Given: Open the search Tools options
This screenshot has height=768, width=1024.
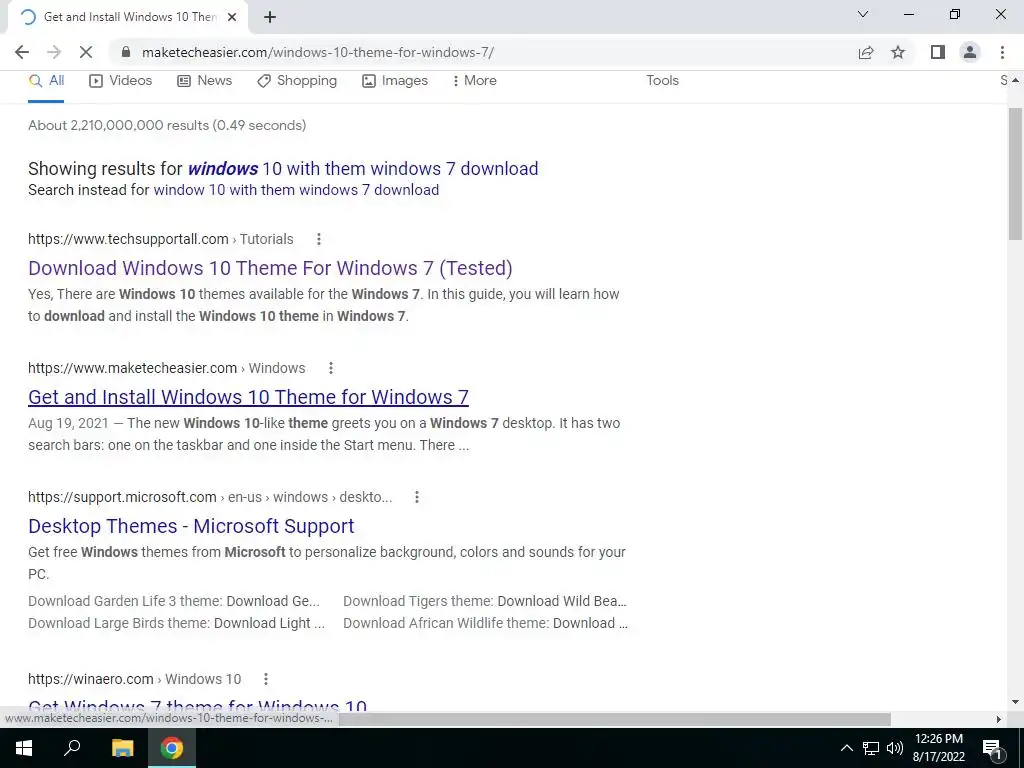Looking at the screenshot, I should click(662, 80).
